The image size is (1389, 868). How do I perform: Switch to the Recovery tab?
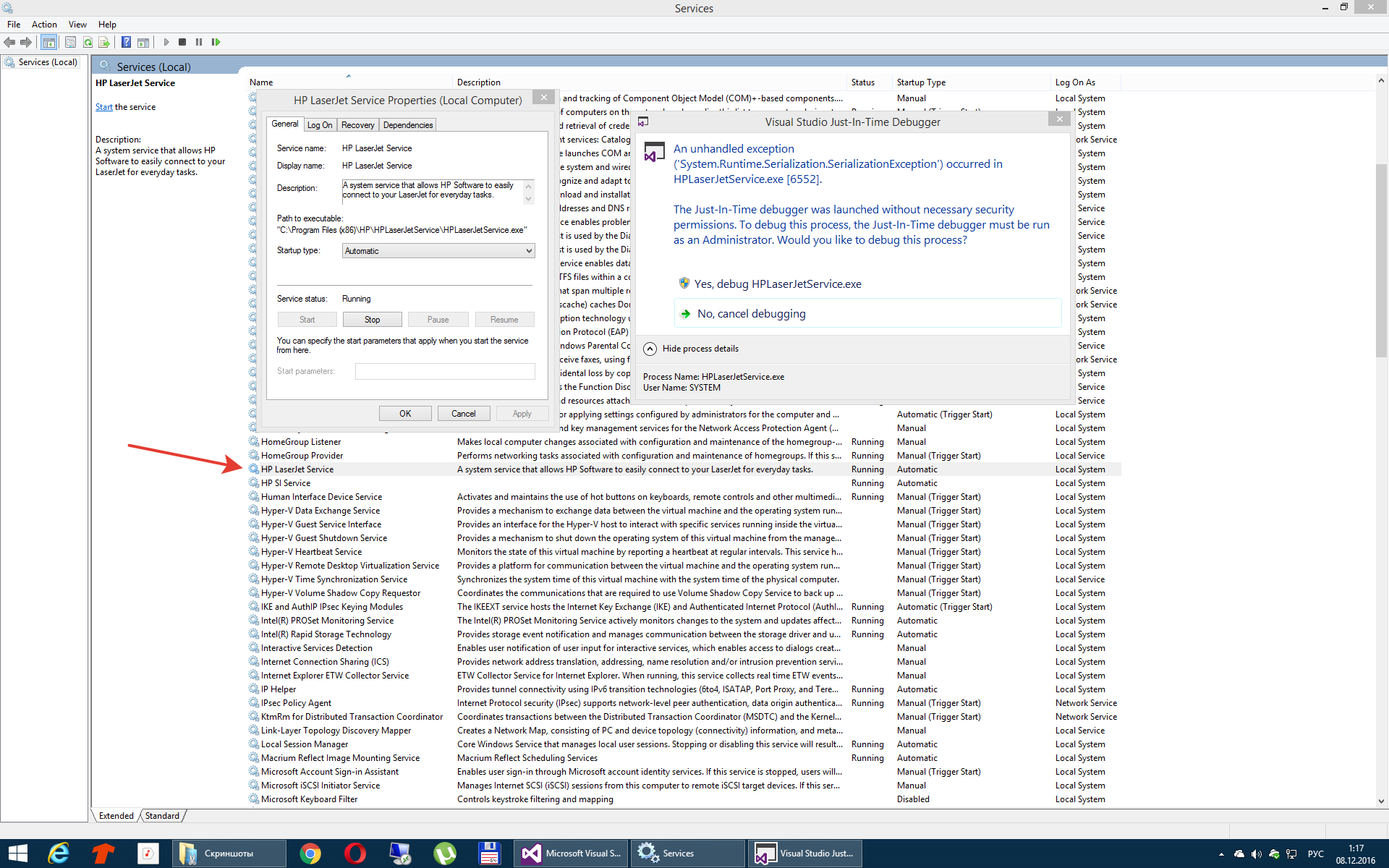pos(357,125)
